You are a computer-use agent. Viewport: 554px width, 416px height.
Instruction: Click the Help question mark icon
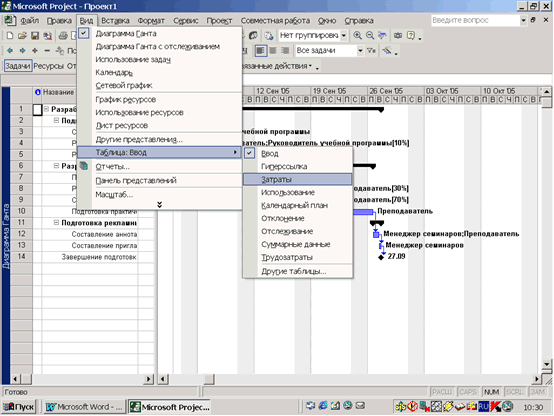coord(411,35)
